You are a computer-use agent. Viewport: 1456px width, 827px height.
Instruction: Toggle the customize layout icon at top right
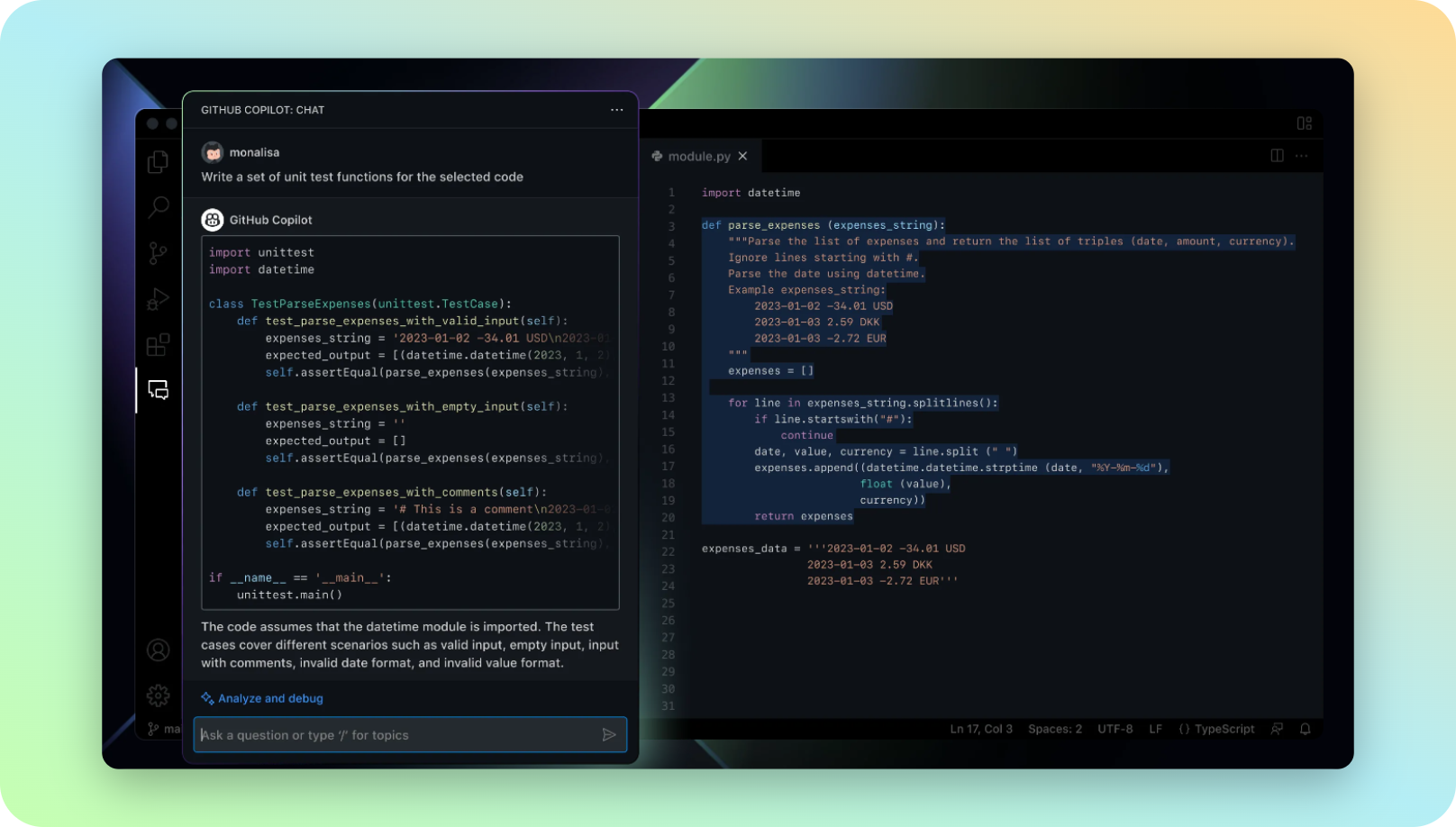tap(1304, 123)
